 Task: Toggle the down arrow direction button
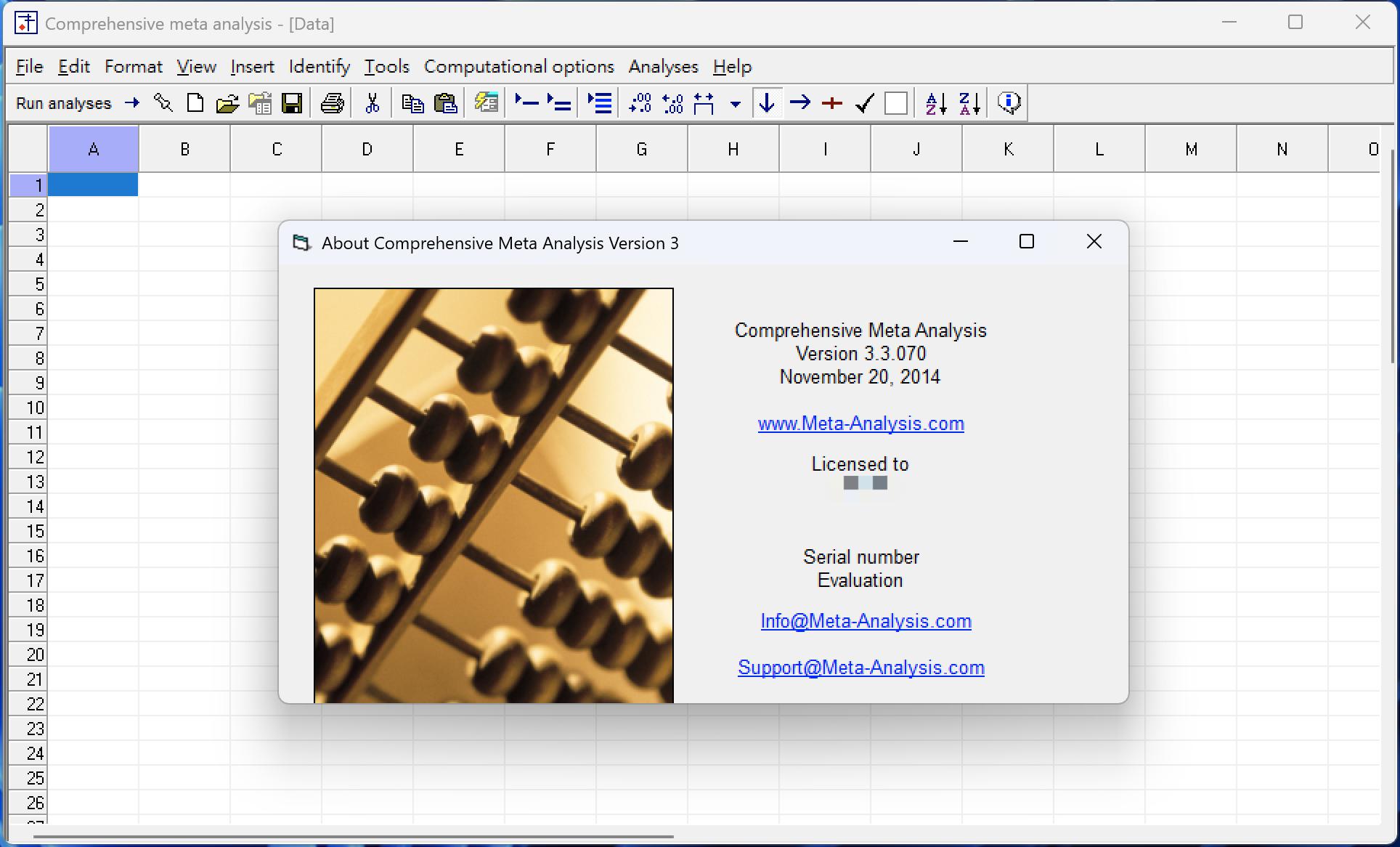767,103
